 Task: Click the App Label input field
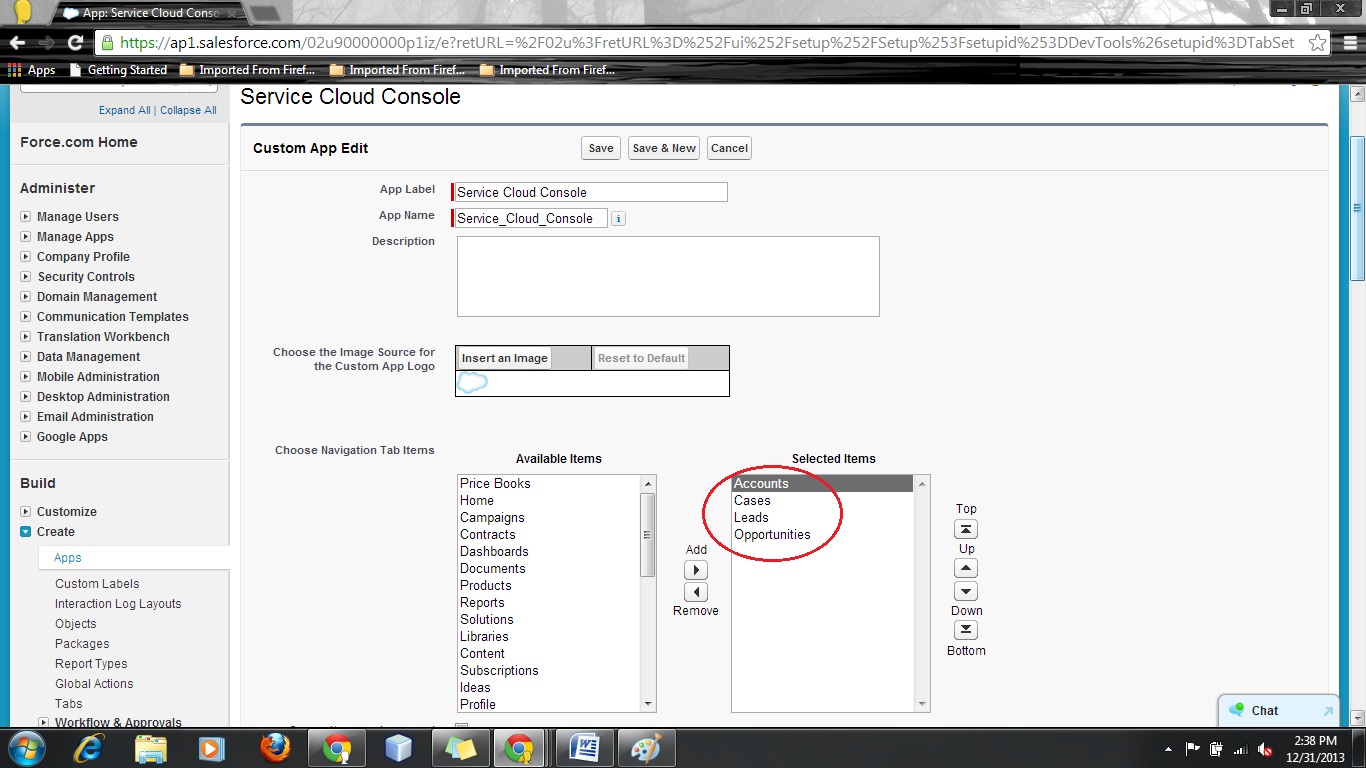tap(590, 192)
